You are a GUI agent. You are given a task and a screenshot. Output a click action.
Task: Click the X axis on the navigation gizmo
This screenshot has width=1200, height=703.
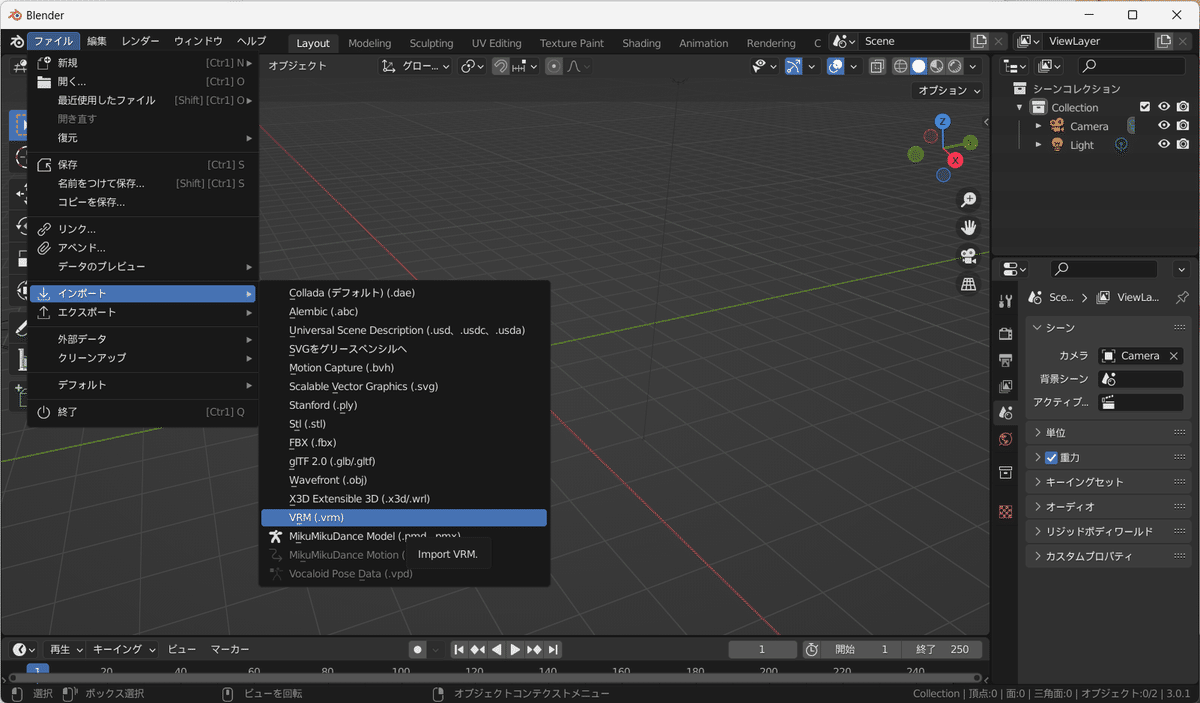(x=956, y=160)
